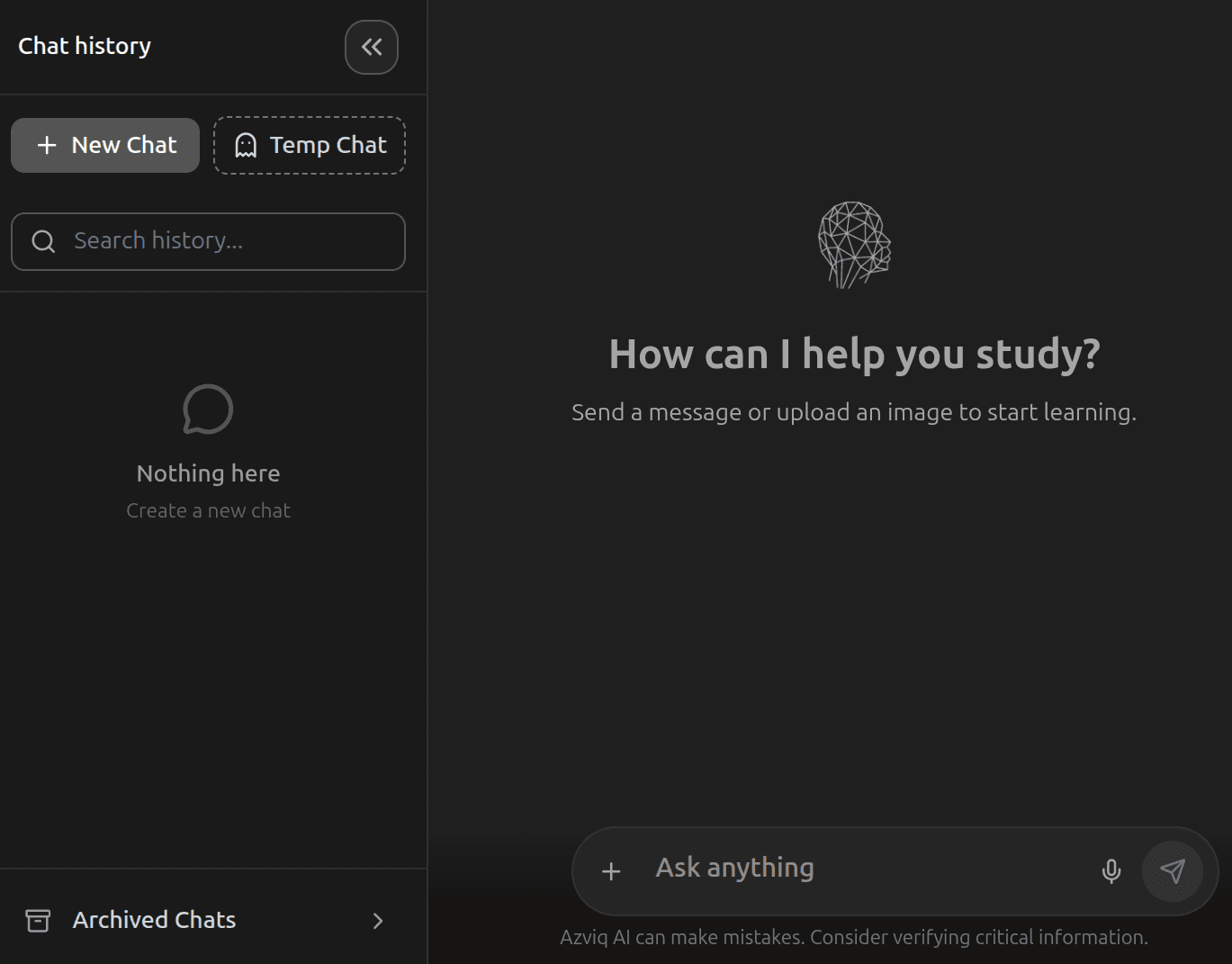Click the Azviq AI disclaimer text
This screenshot has width=1232, height=964.
(x=854, y=937)
